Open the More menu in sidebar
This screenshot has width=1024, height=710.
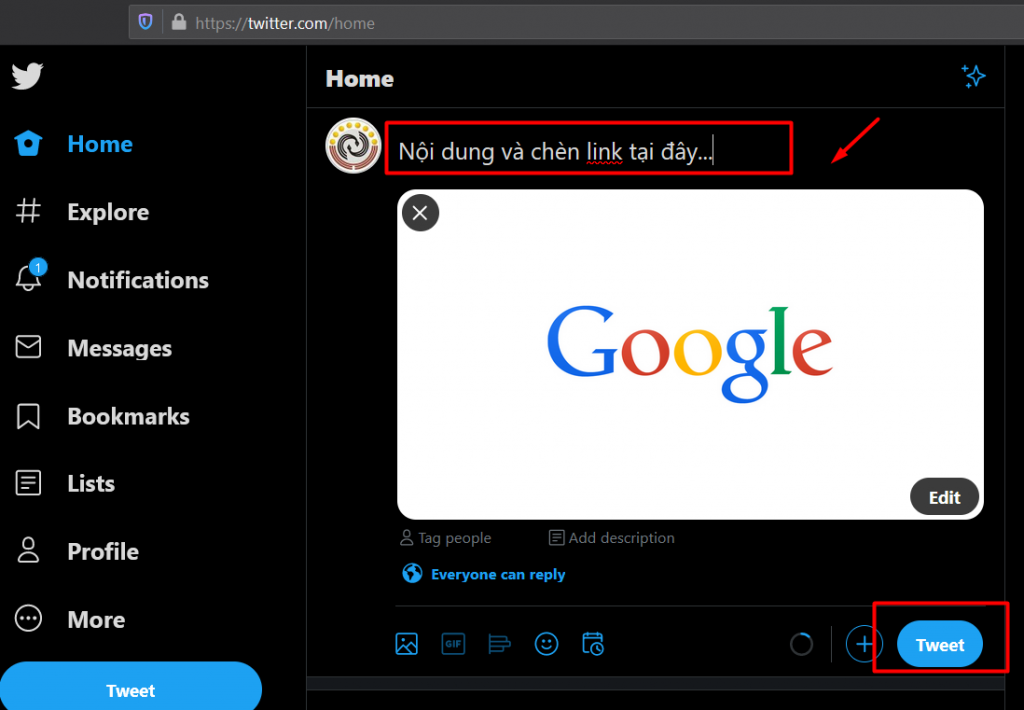point(70,619)
